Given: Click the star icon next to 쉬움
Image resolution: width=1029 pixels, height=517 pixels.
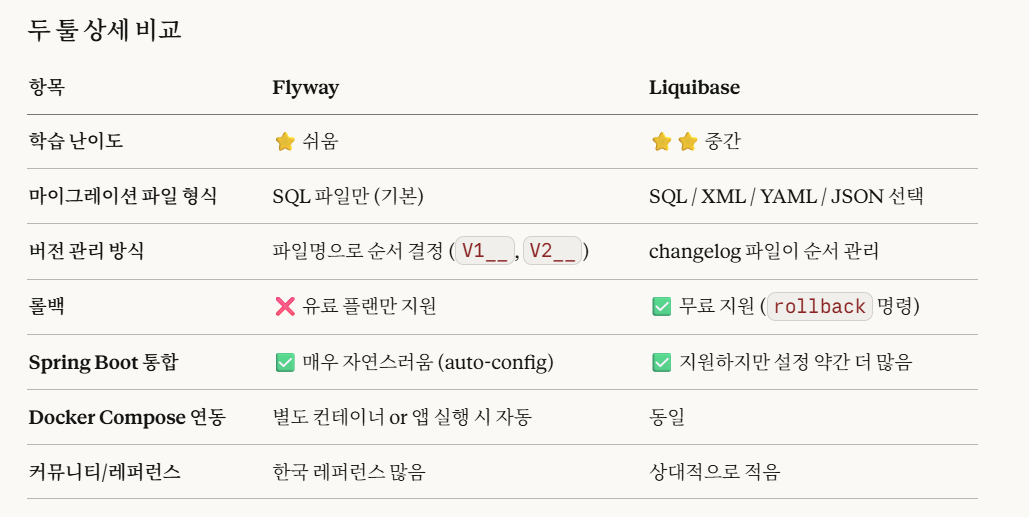Looking at the screenshot, I should click(285, 142).
